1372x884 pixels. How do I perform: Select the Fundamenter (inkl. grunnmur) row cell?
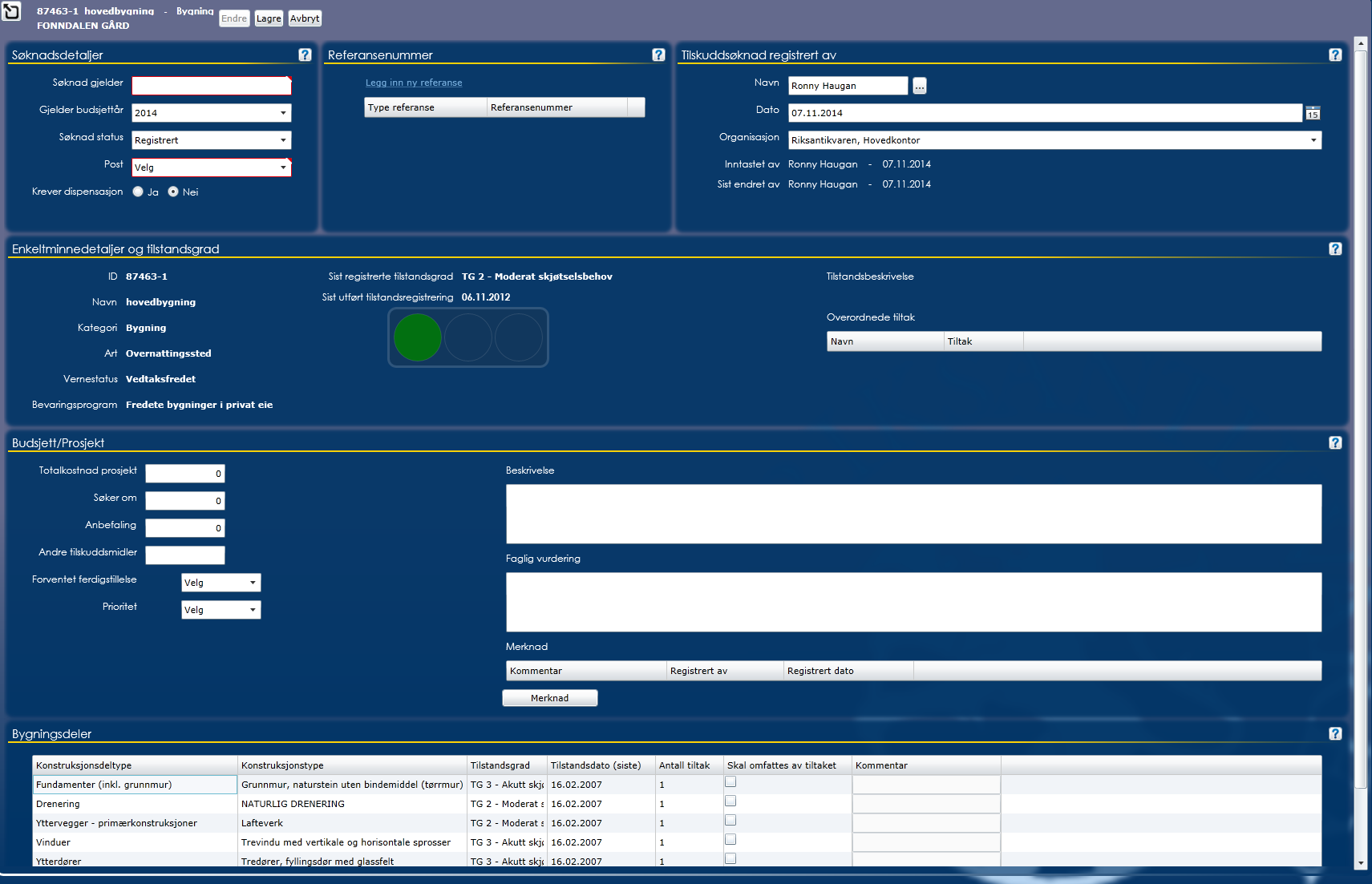point(135,785)
